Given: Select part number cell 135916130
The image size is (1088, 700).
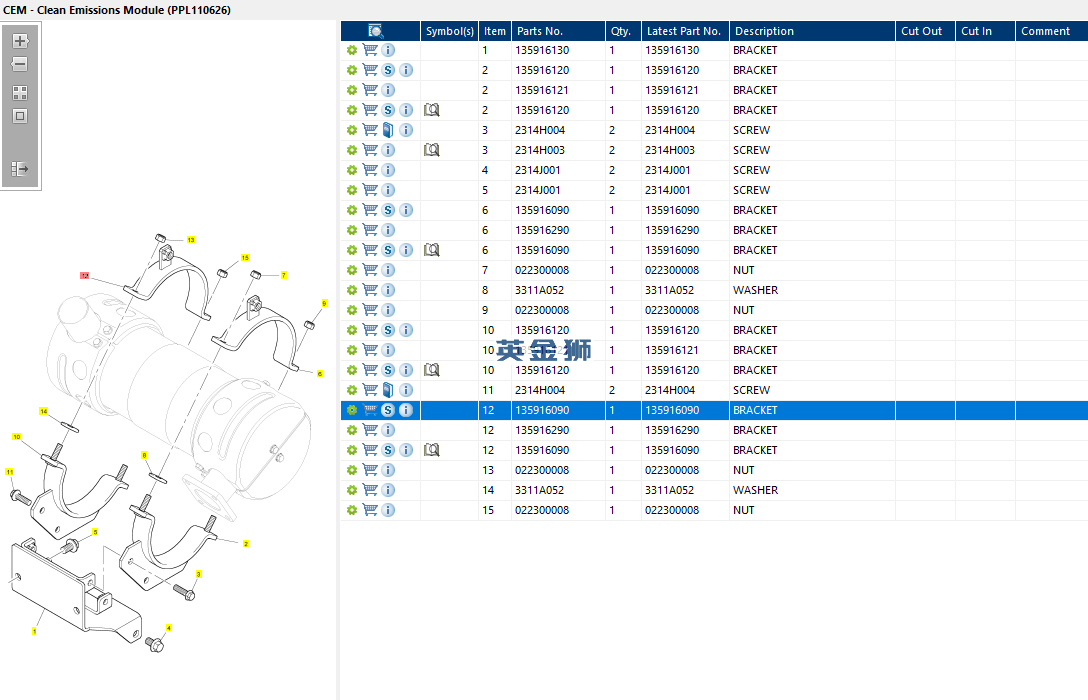Looking at the screenshot, I should [542, 50].
